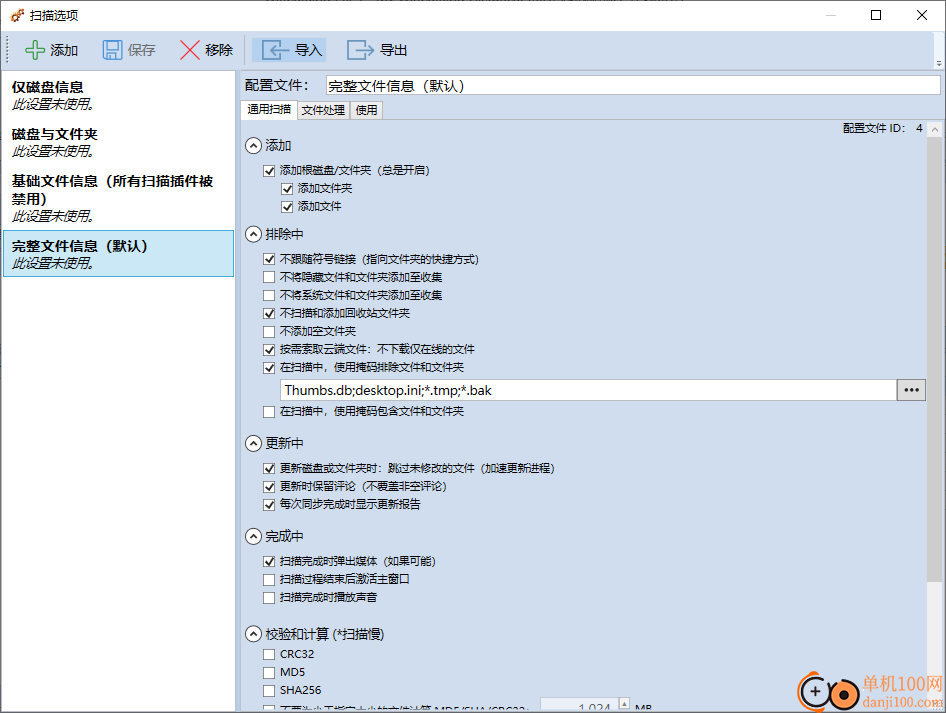This screenshot has height=713, width=946.
Task: Enable the CRC32 checksum checkbox
Action: tap(269, 654)
